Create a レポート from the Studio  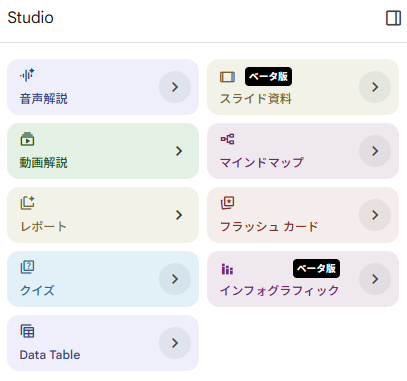(x=103, y=215)
